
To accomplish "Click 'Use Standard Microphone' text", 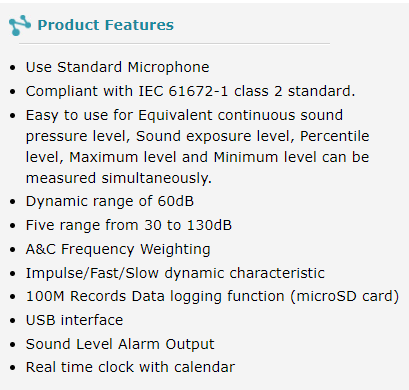I will coord(118,67).
